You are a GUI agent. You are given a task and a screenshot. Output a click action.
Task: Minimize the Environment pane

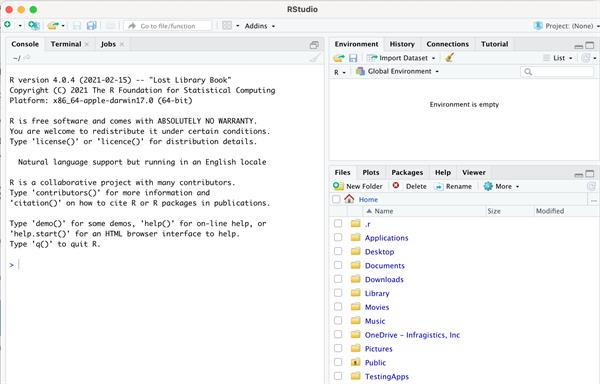(x=579, y=46)
